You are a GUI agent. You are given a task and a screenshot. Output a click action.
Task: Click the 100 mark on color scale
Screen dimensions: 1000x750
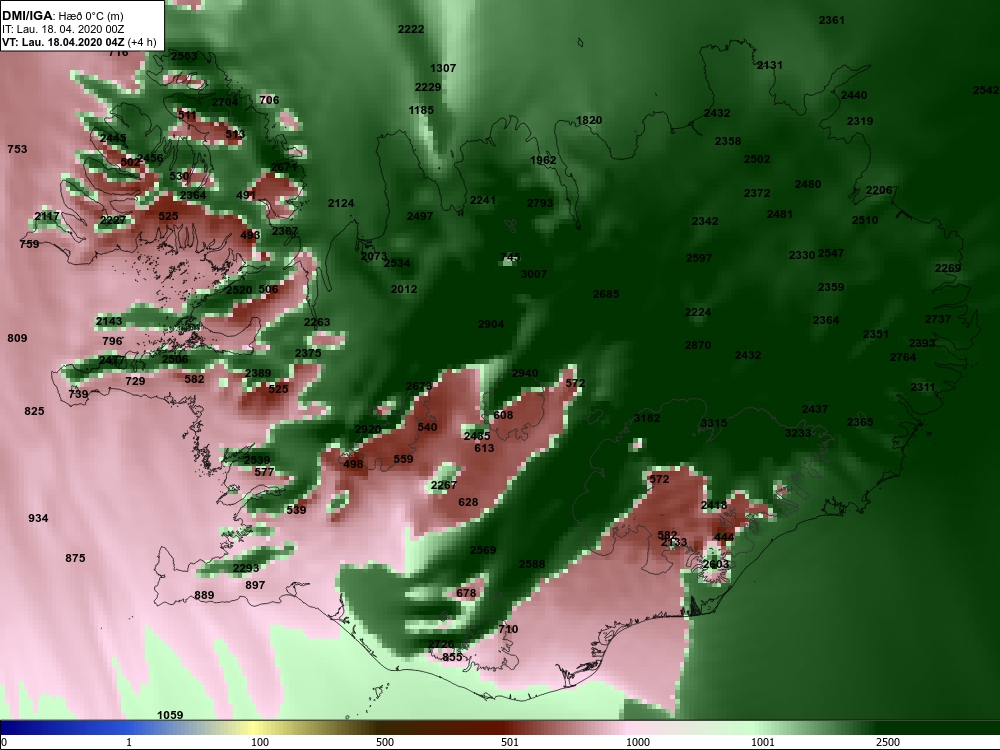[x=260, y=742]
